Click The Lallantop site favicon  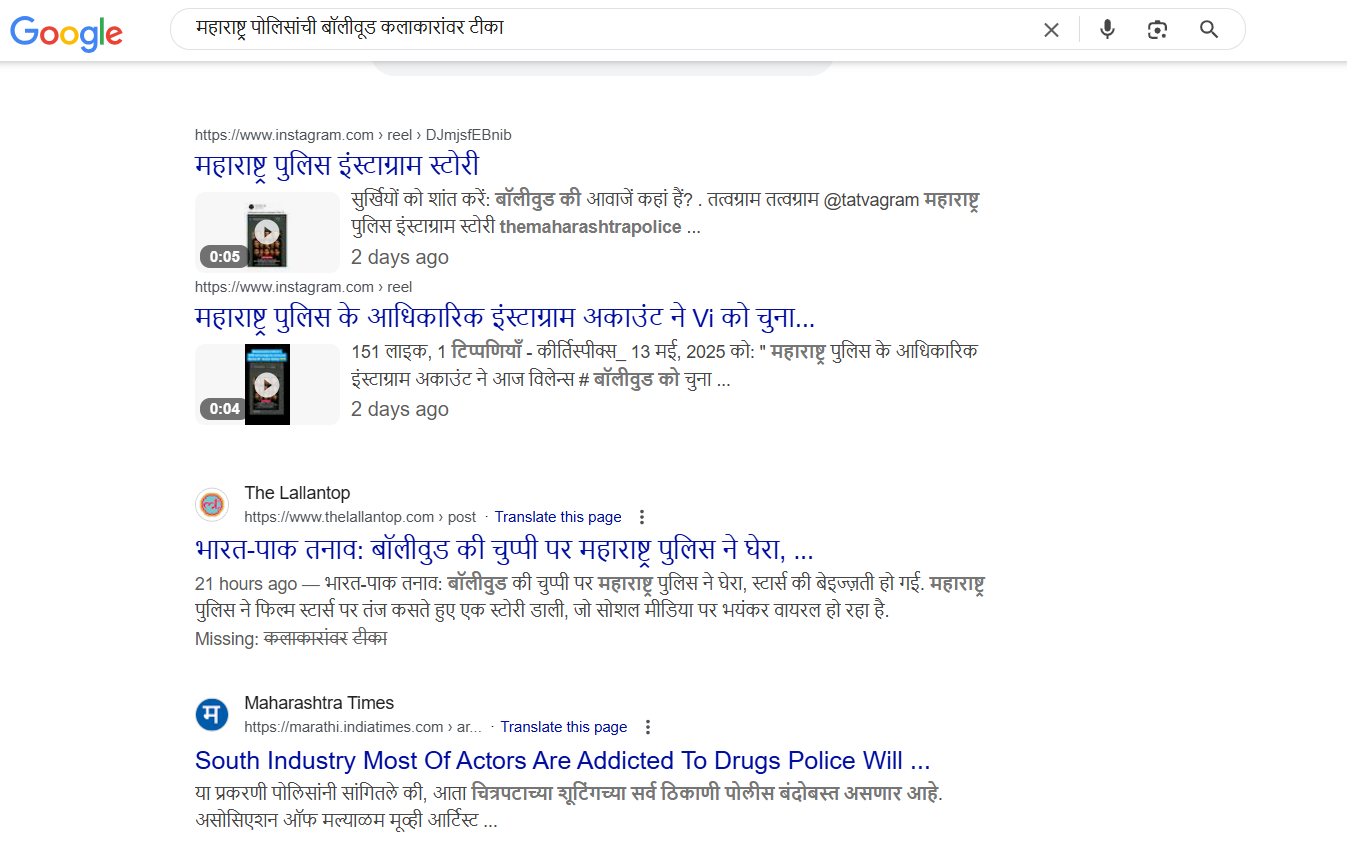[x=212, y=504]
